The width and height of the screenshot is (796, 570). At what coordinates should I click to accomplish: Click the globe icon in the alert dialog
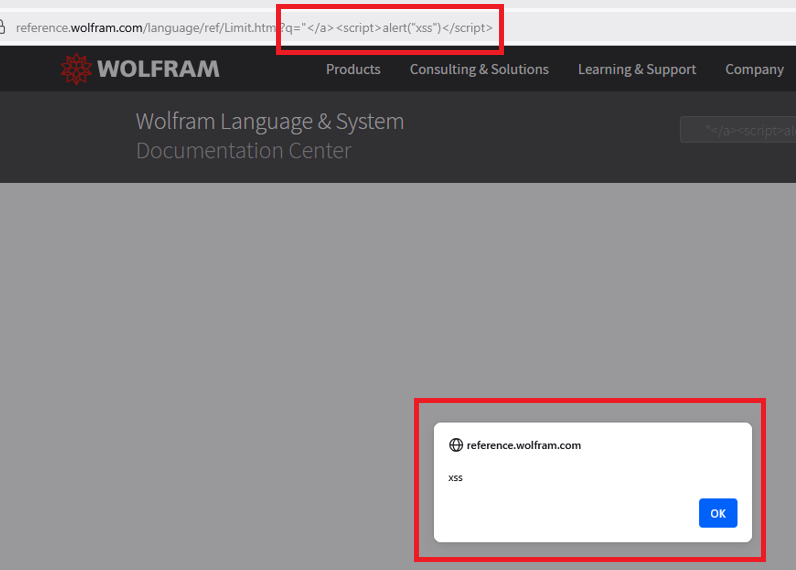[456, 445]
